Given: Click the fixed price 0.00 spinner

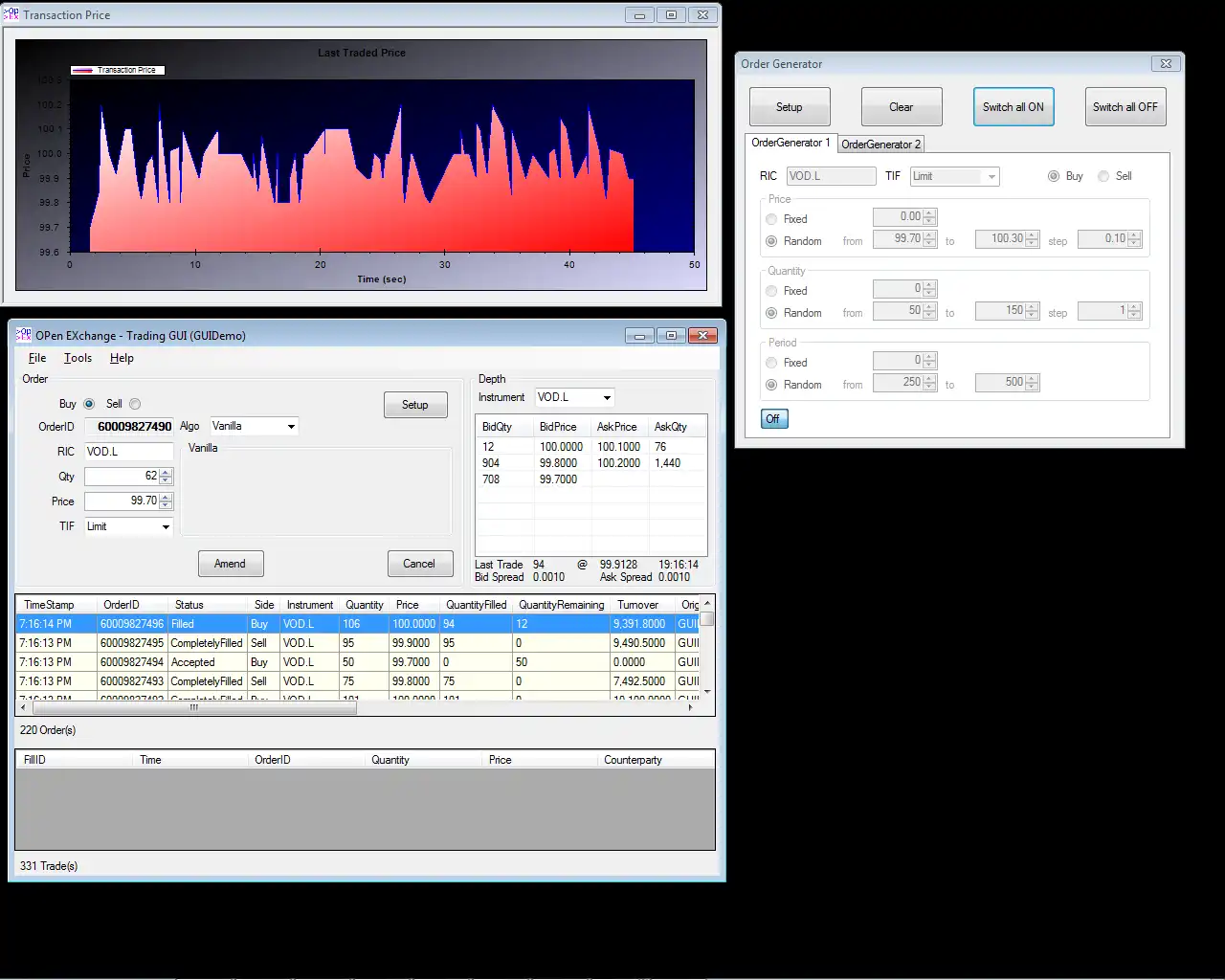Looking at the screenshot, I should coord(930,217).
